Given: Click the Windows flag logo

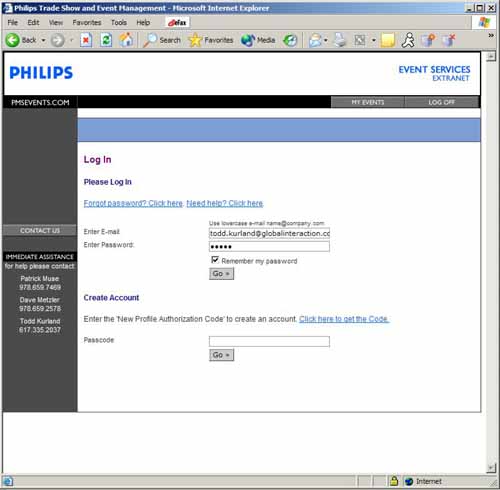Looking at the screenshot, I should (484, 22).
